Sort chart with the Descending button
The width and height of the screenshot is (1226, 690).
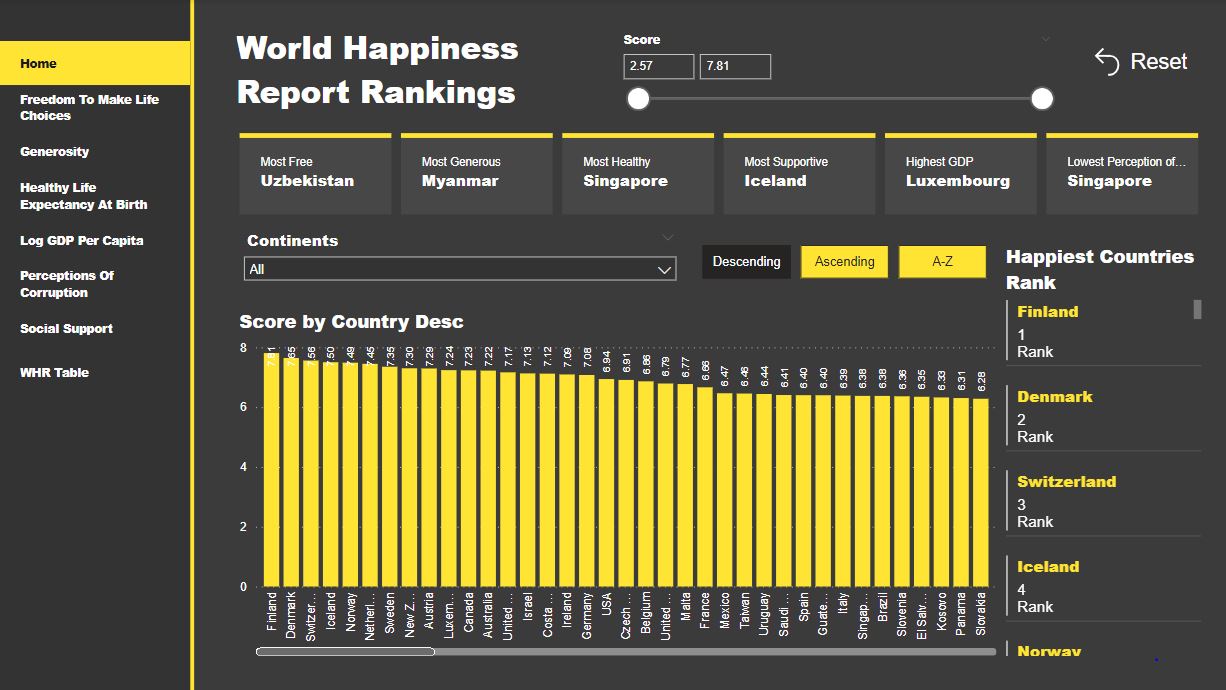[746, 262]
